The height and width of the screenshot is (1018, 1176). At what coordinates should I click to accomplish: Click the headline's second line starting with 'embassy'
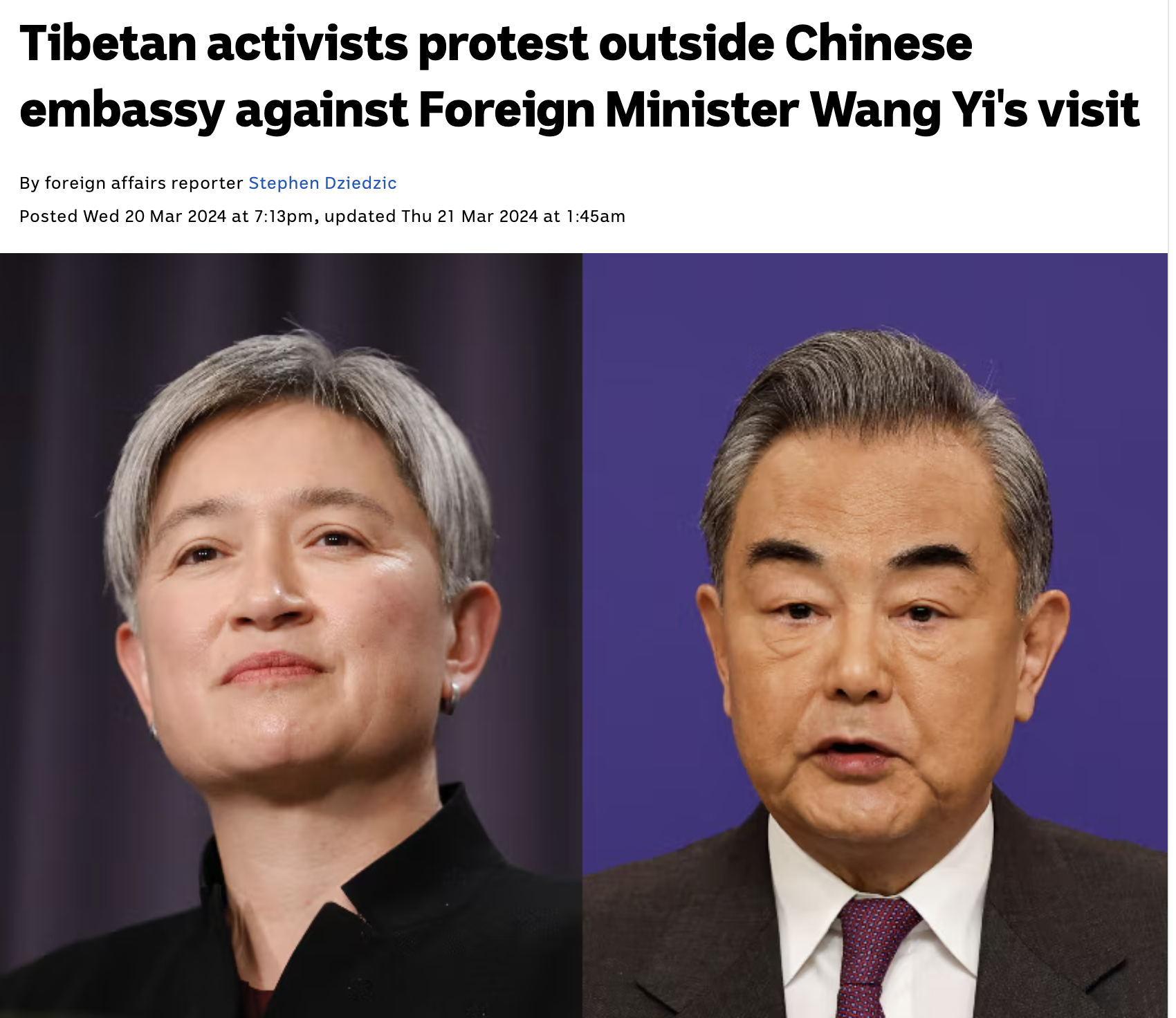click(x=580, y=110)
